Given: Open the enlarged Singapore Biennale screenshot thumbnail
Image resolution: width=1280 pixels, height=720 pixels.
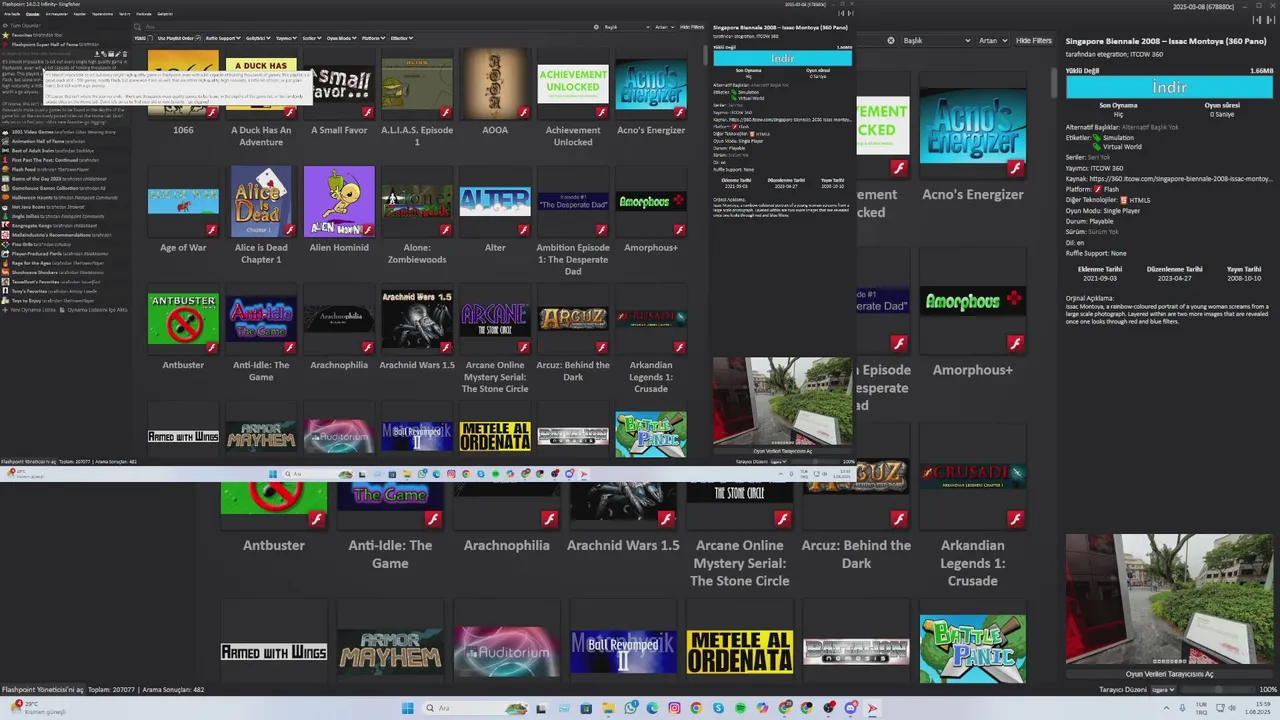Looking at the screenshot, I should tap(1169, 600).
